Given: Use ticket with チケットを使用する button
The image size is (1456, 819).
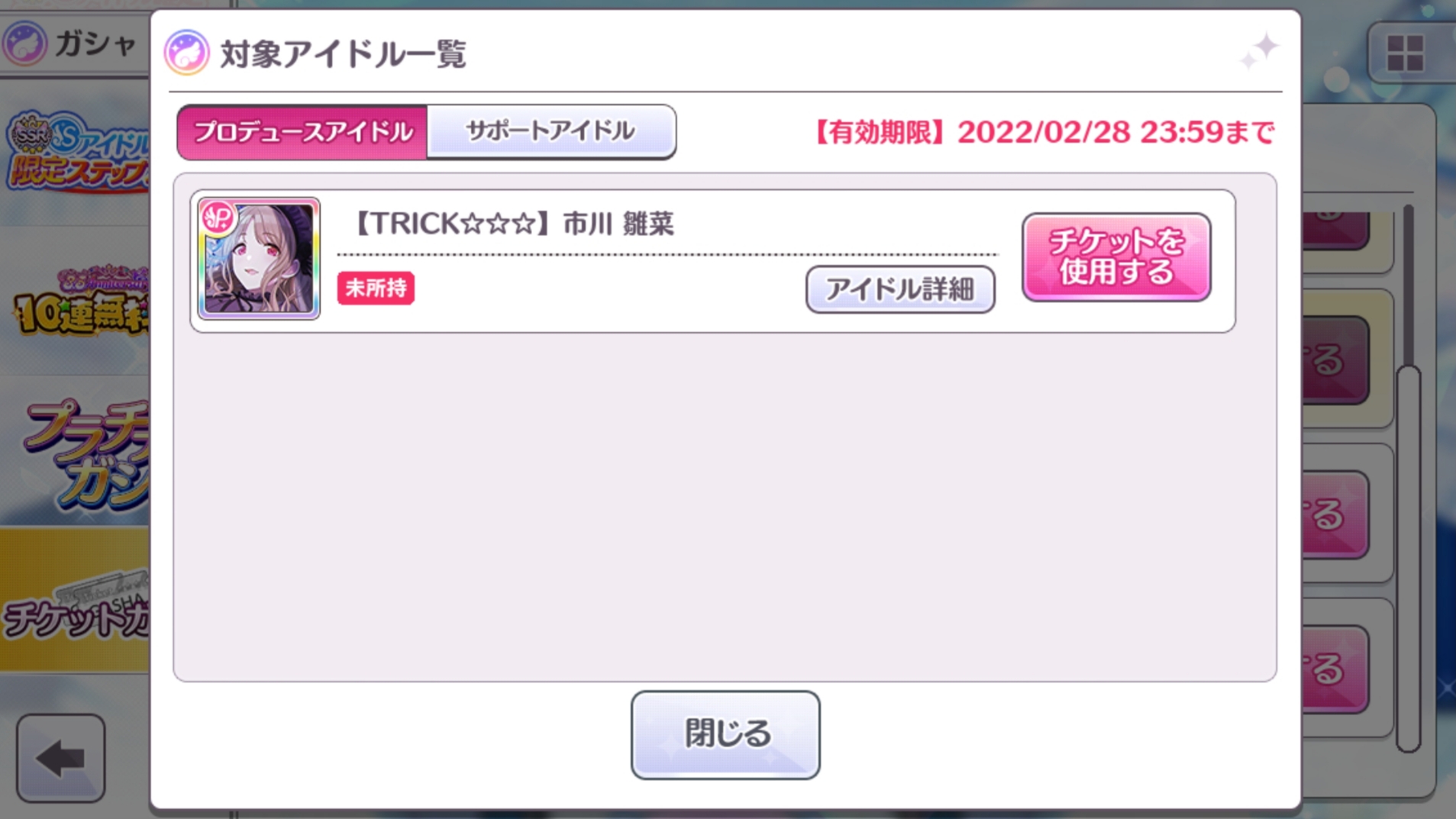Looking at the screenshot, I should [1116, 257].
